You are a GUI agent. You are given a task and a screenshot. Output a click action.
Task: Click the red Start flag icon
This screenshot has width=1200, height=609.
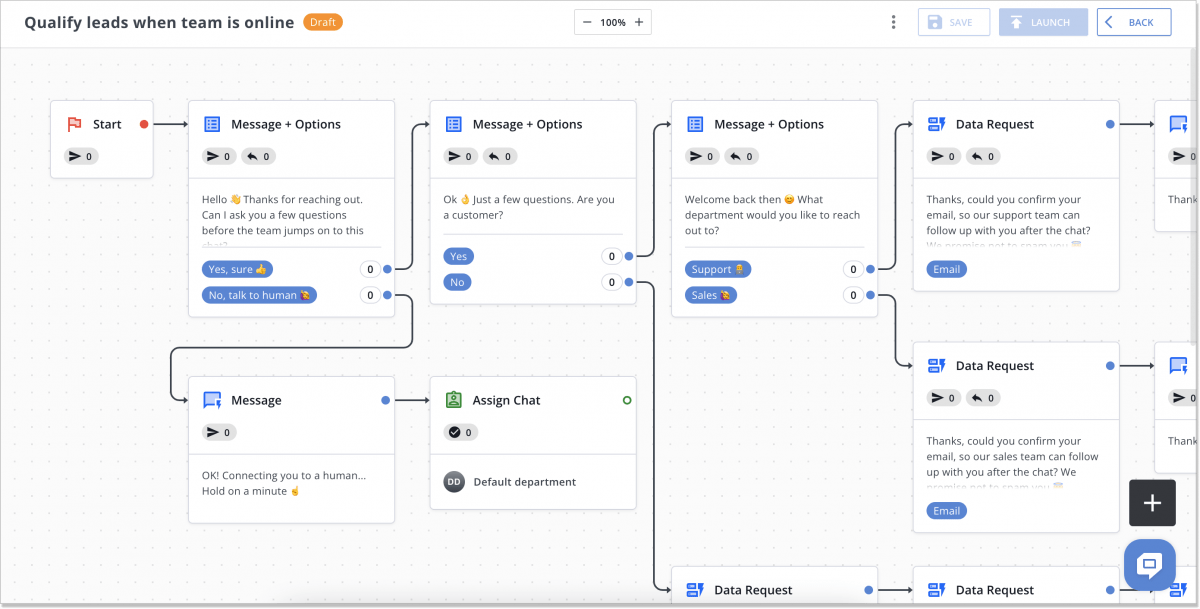74,125
